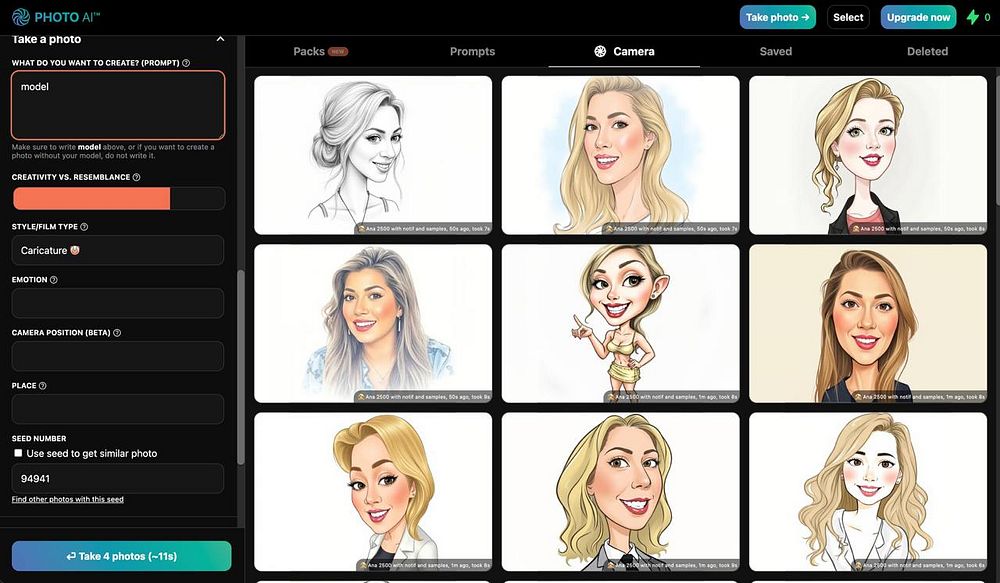Collapse the Take a photo section
1000x583 pixels.
220,39
